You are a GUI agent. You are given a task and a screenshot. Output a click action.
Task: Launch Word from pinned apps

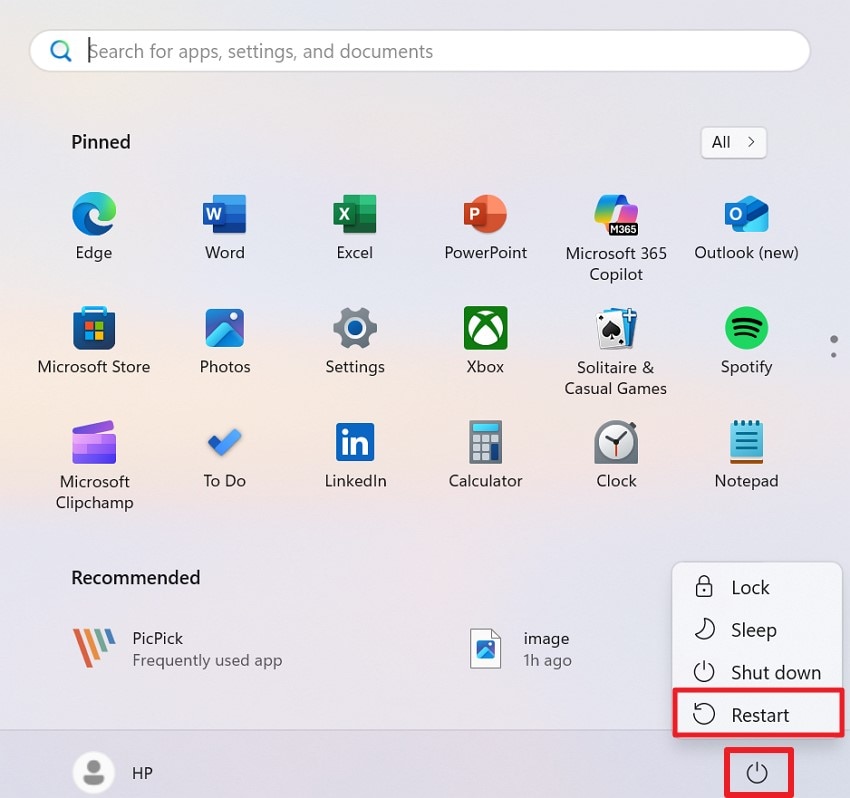224,227
